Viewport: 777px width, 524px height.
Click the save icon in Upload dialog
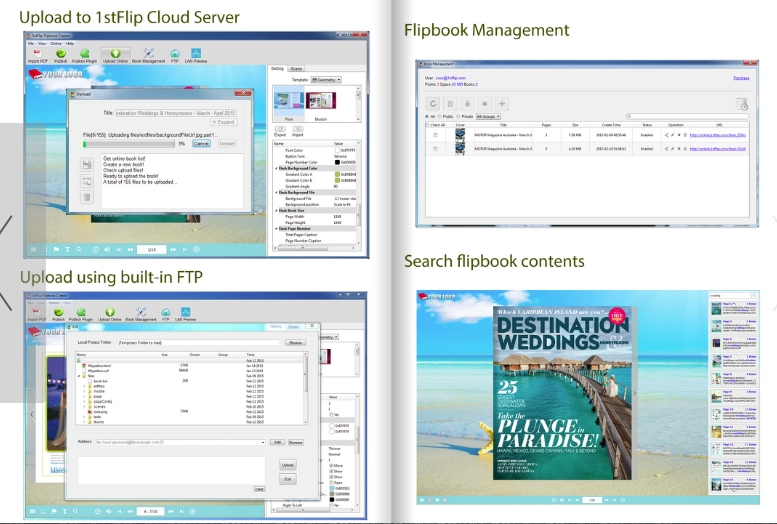pos(87,163)
